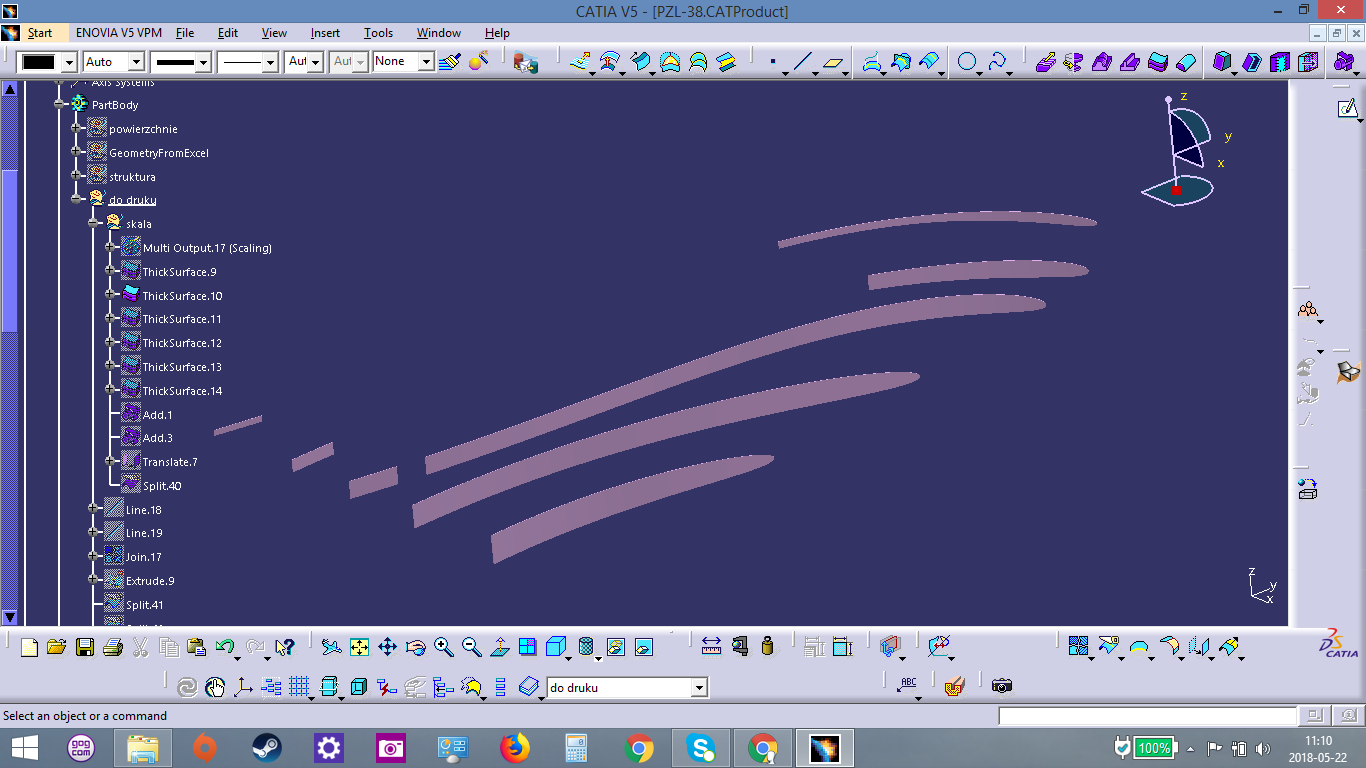Click the Text with Leader ABC icon
1366x768 pixels.
(x=907, y=684)
